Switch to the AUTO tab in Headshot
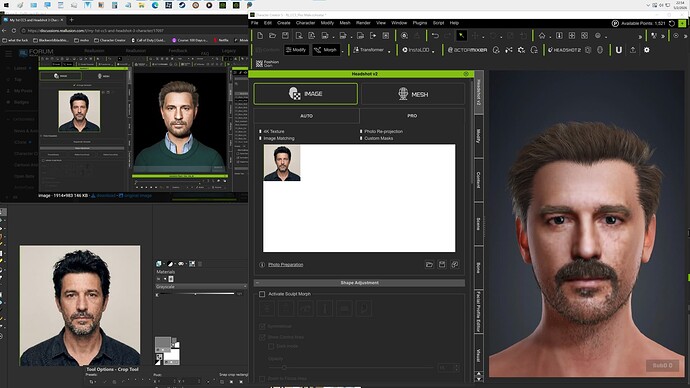Screen dimensions: 690x388 coord(306,116)
